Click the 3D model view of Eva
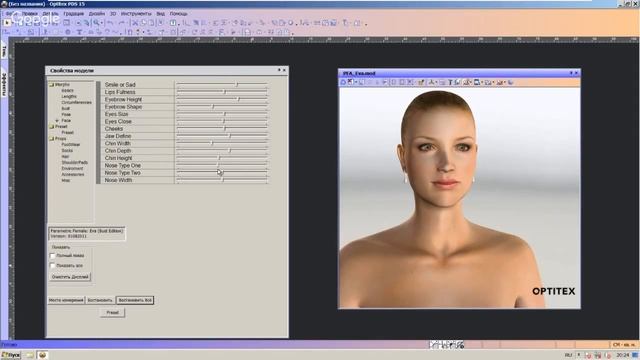640x360 pixels. pos(460,198)
